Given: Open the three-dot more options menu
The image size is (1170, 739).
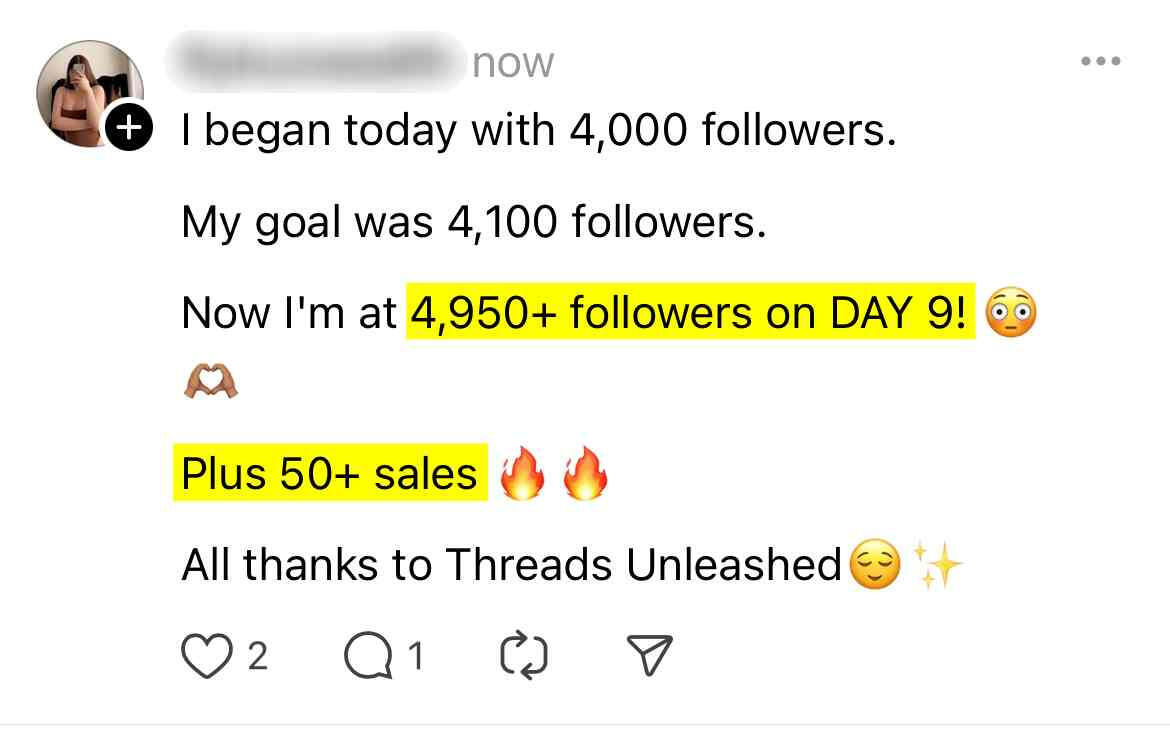Looking at the screenshot, I should click(x=1101, y=62).
